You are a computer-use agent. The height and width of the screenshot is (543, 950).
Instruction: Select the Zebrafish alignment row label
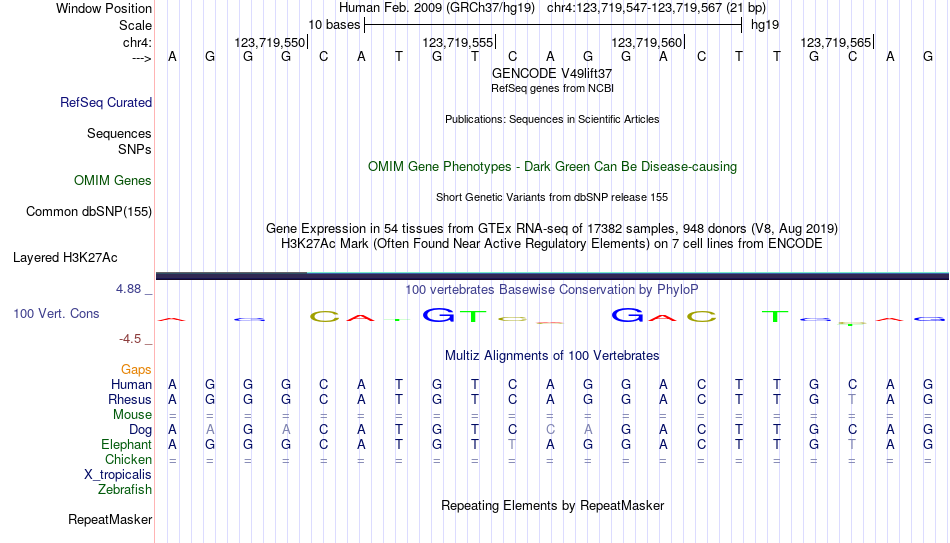point(125,489)
